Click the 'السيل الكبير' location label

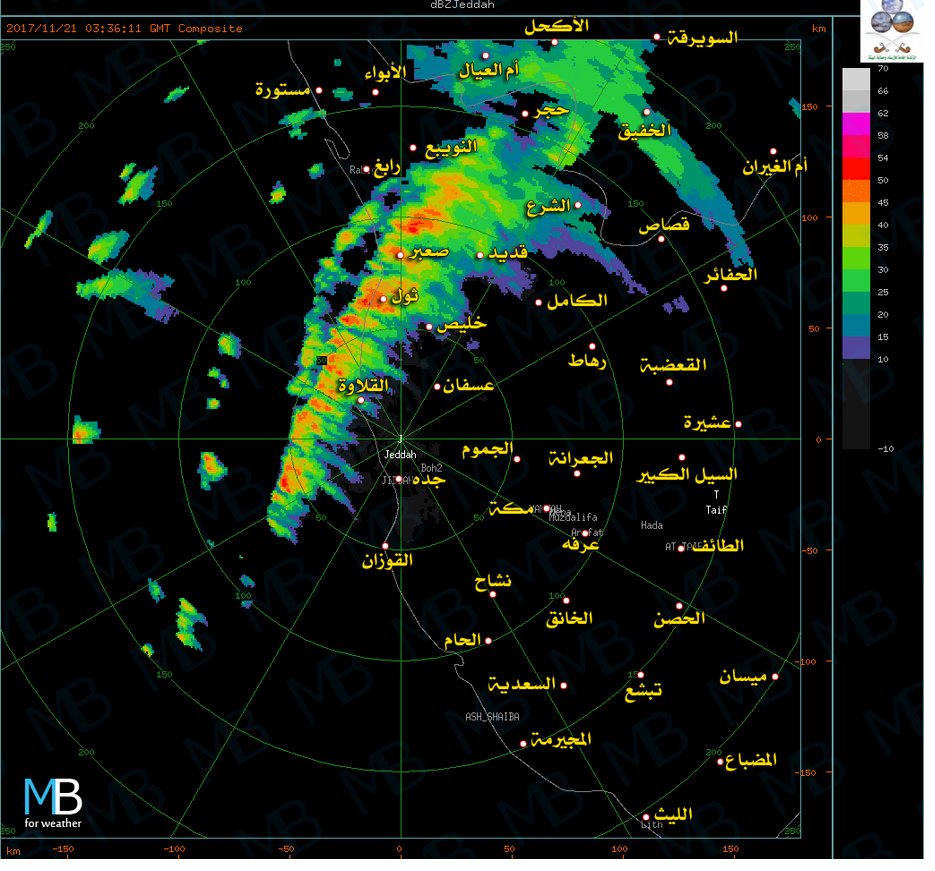tap(687, 475)
